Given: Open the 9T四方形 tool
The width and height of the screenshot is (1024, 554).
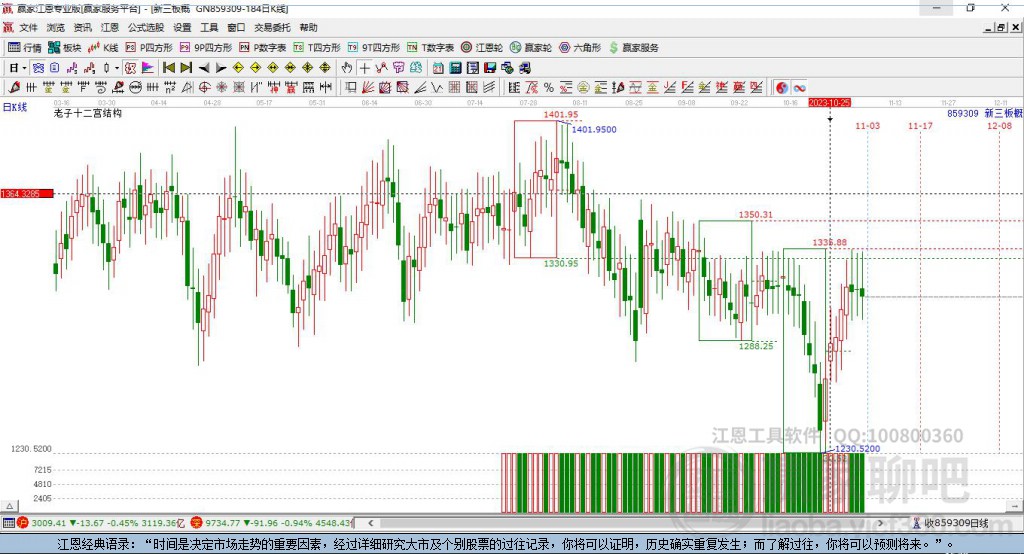Looking at the screenshot, I should (374, 48).
